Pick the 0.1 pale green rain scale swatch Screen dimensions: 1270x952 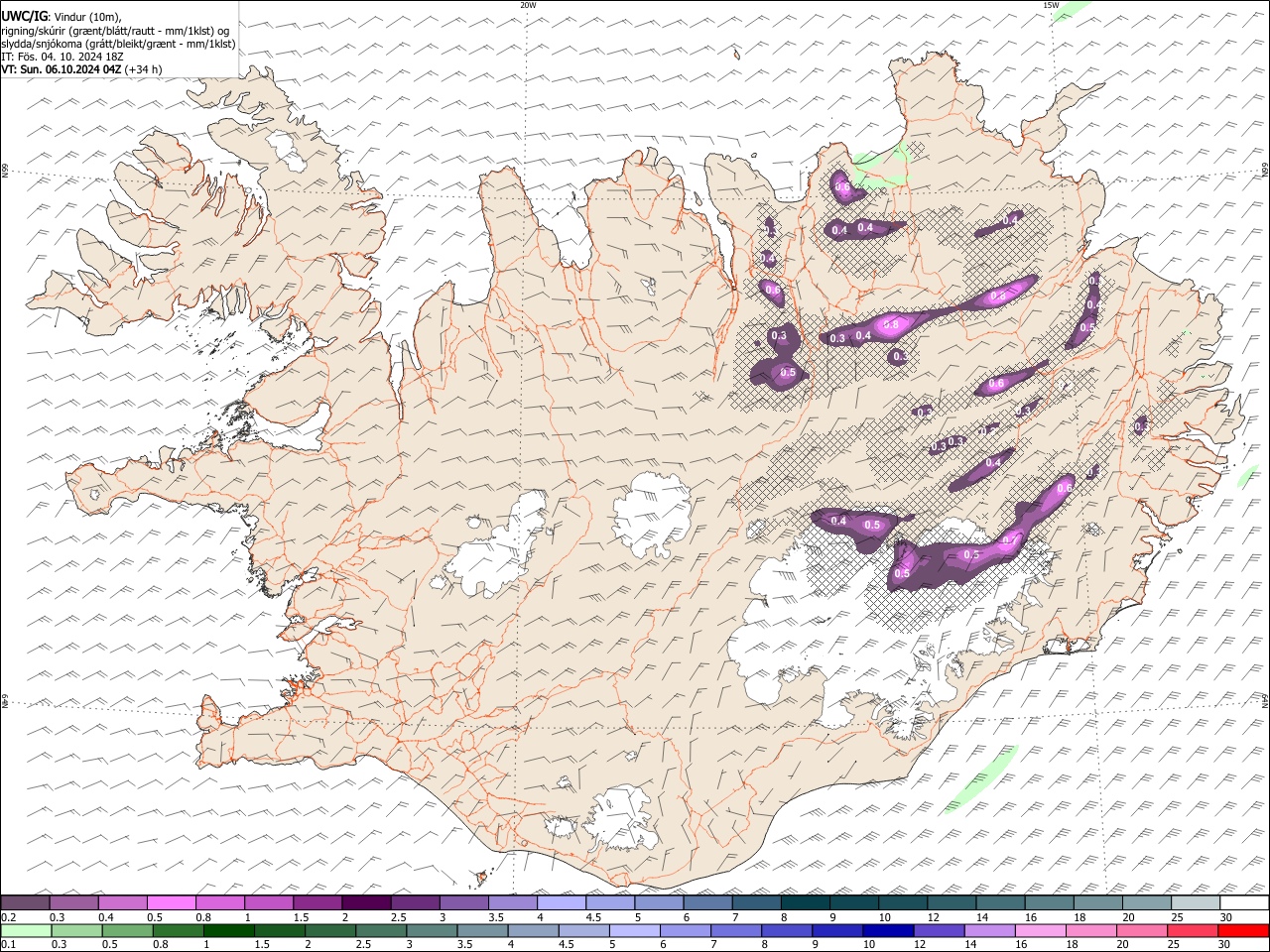pos(26,931)
